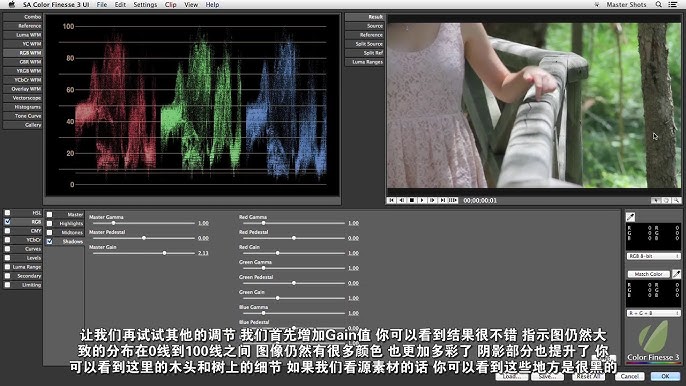Step back one frame in the preview
The height and width of the screenshot is (386, 686).
(401, 200)
